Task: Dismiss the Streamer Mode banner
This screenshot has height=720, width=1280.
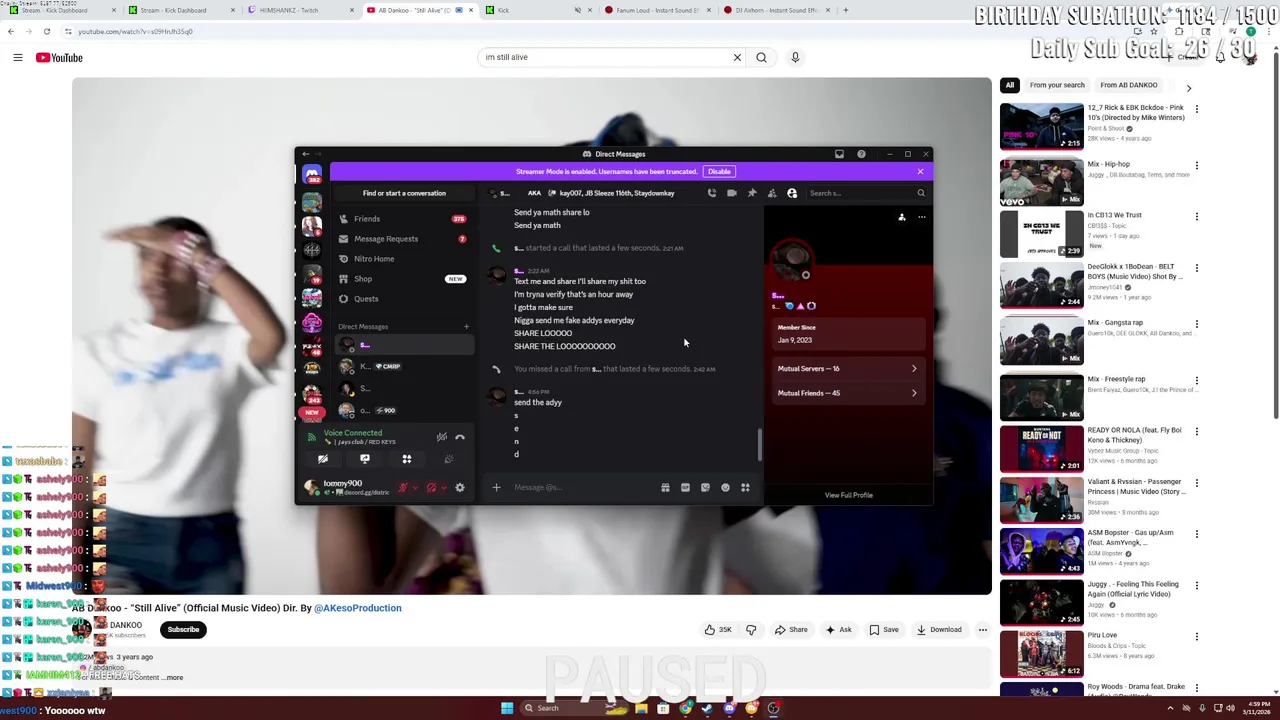Action: 920,172
